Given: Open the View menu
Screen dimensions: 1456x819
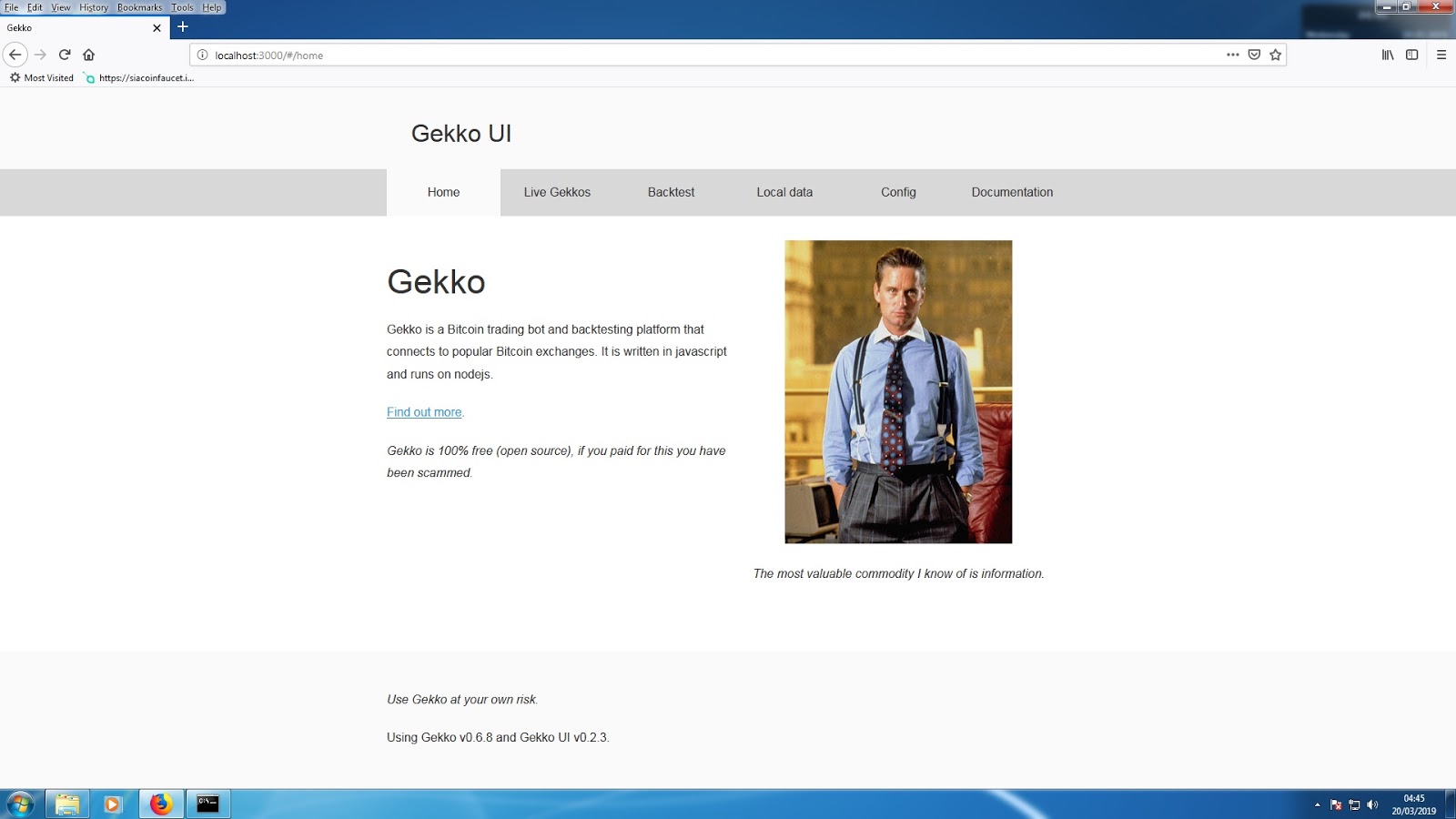Looking at the screenshot, I should pyautogui.click(x=61, y=7).
